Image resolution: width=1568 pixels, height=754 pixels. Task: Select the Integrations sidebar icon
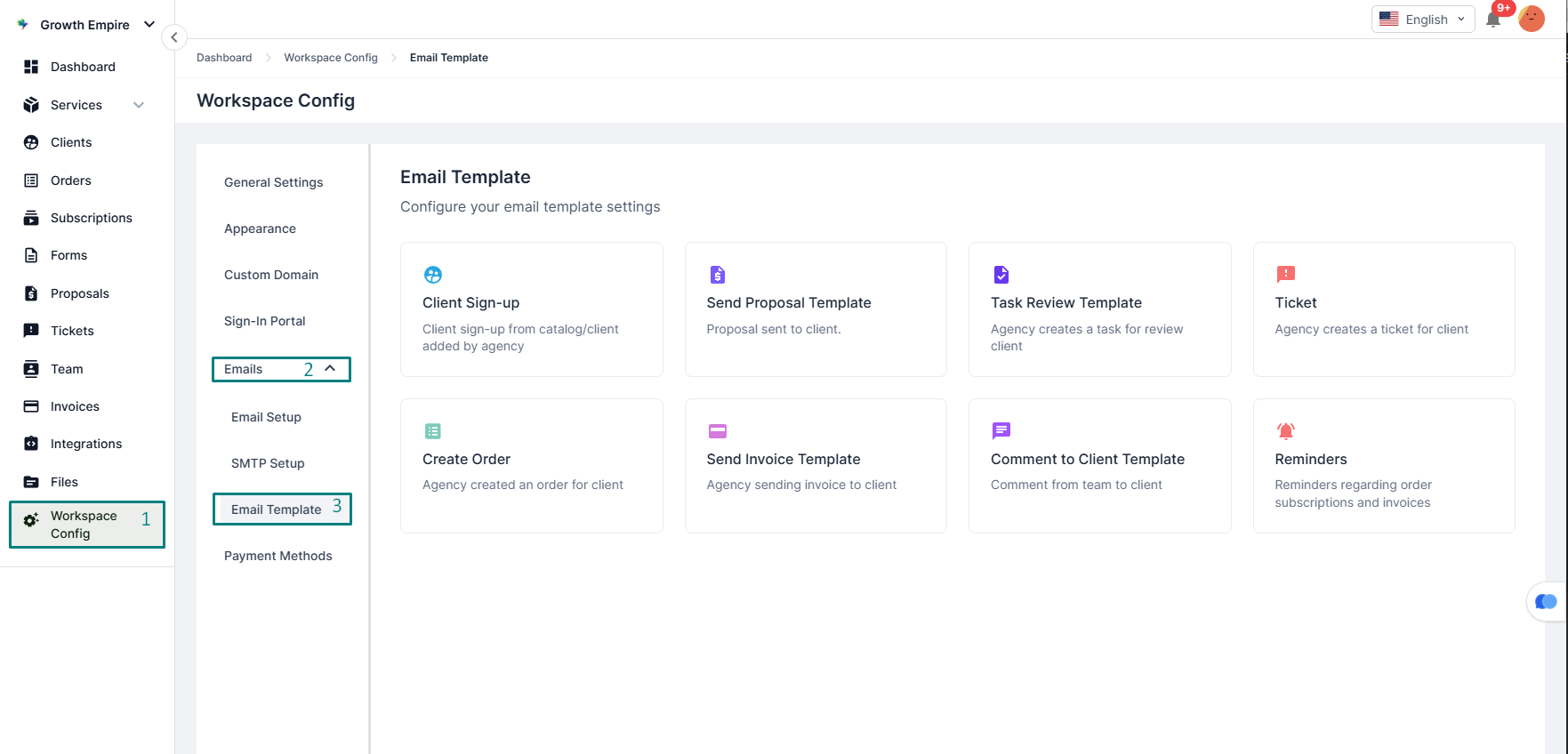coord(31,444)
